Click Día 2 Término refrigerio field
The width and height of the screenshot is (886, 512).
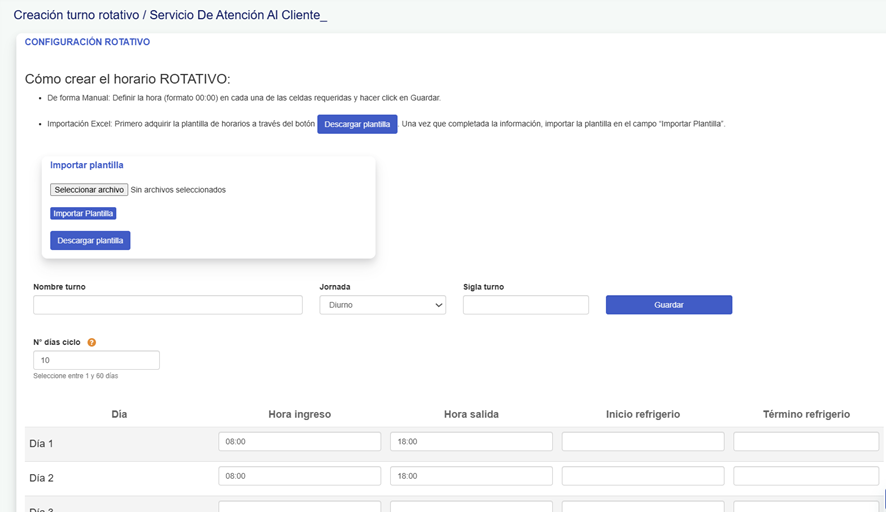tap(806, 476)
